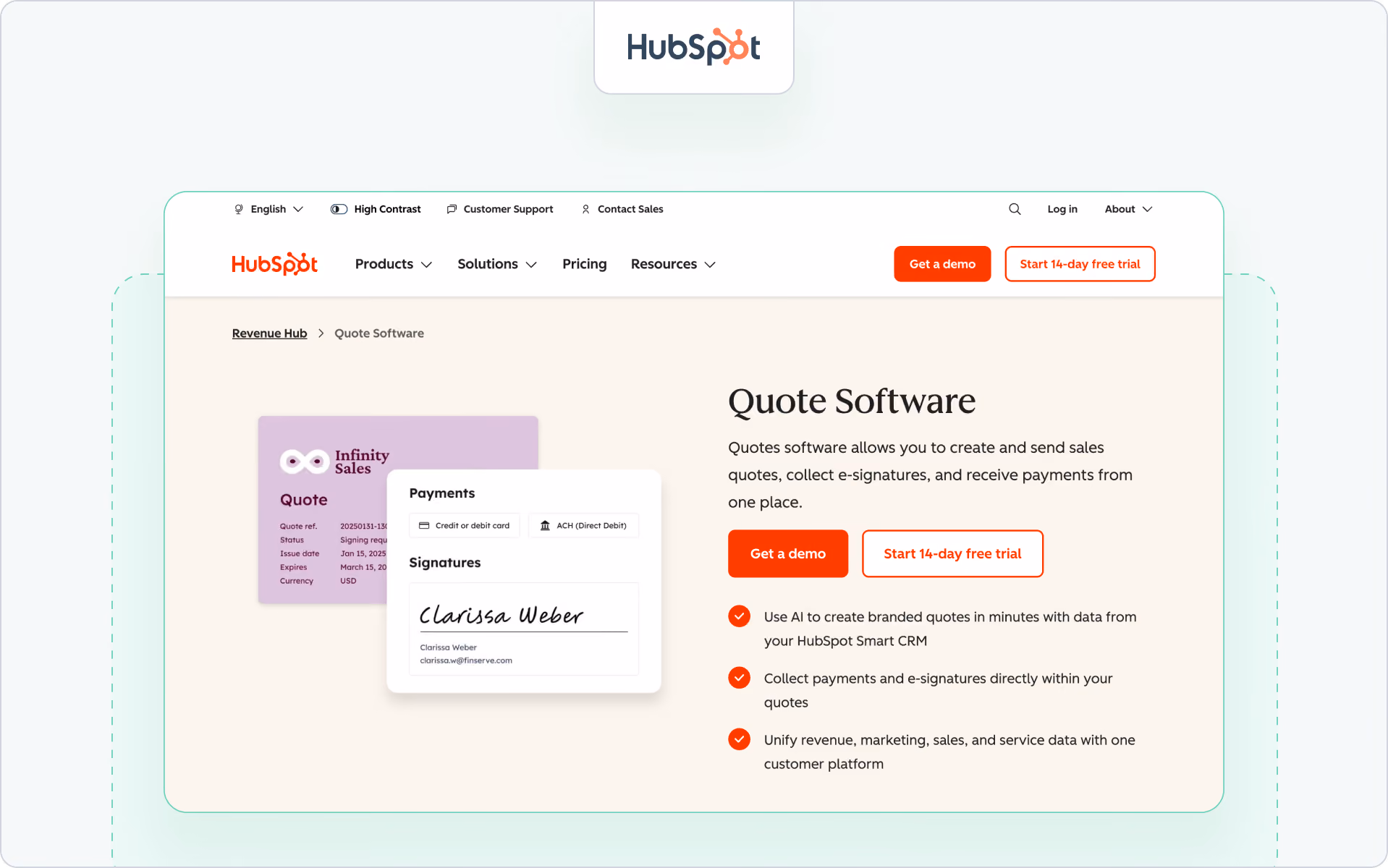Click the globe language icon

point(239,209)
